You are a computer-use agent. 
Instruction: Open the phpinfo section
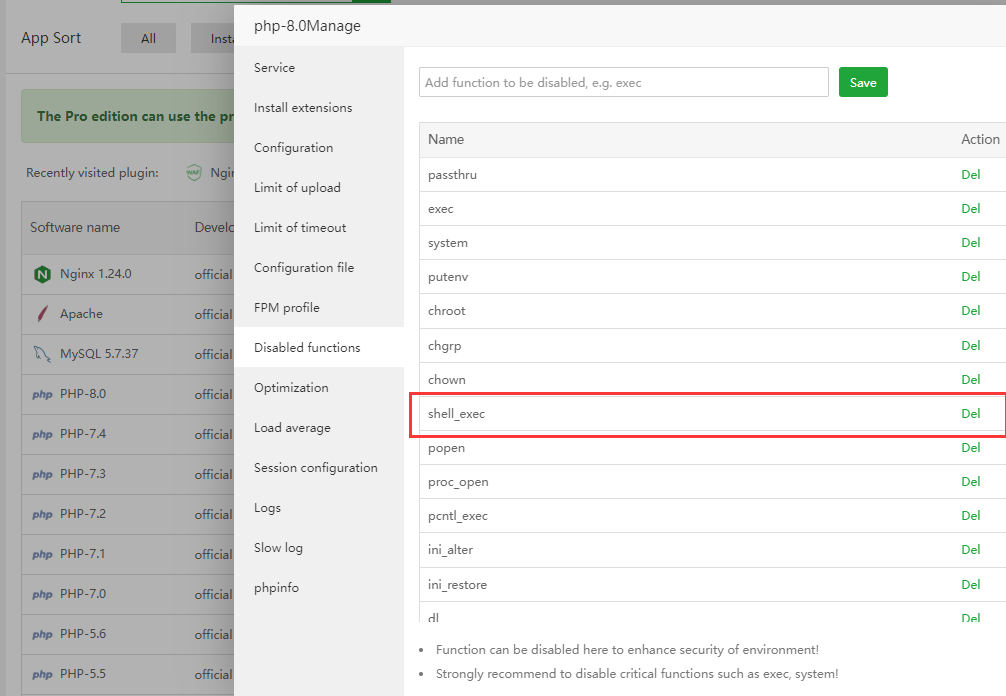click(x=276, y=588)
